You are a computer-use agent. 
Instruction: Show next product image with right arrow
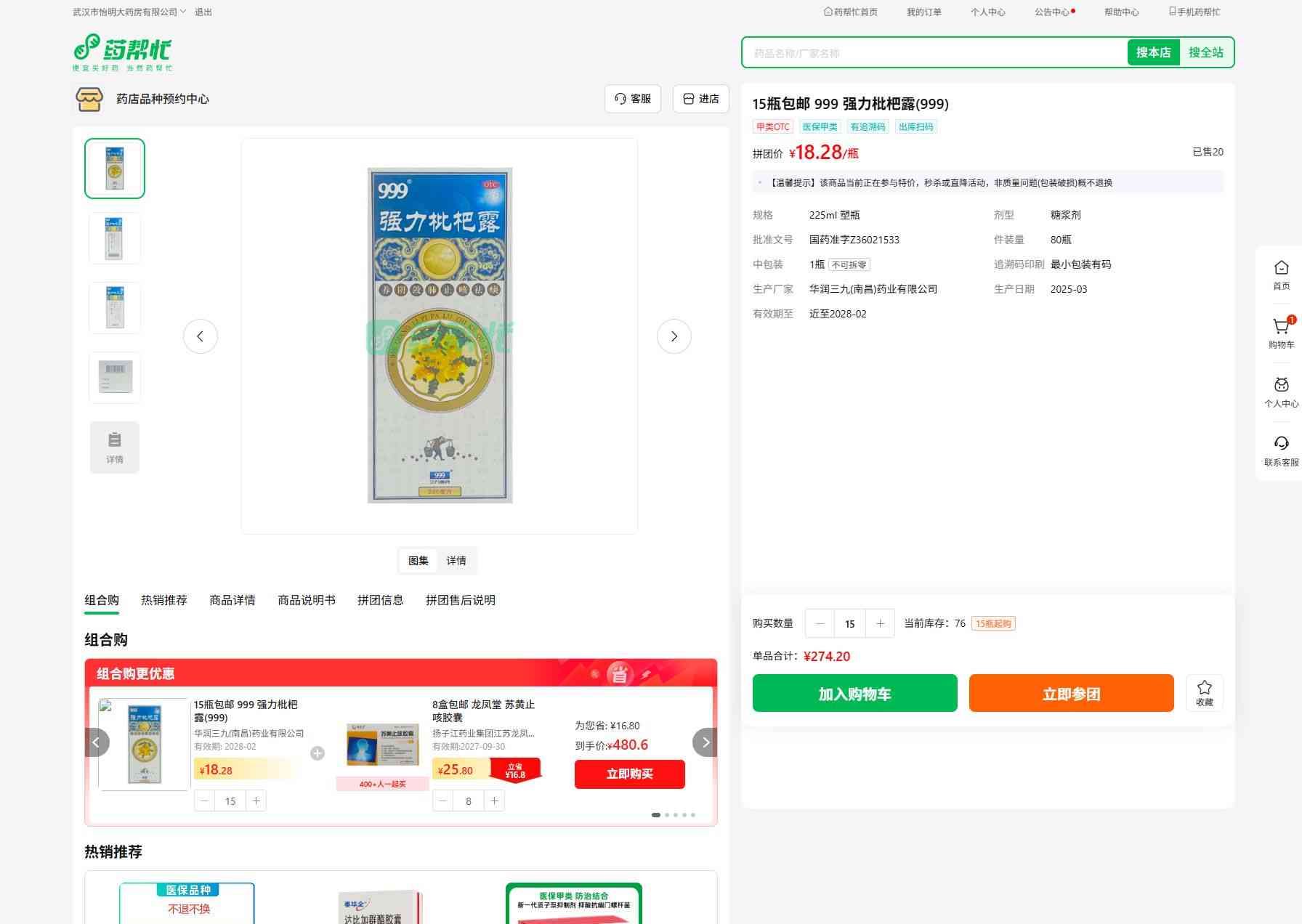(x=674, y=336)
